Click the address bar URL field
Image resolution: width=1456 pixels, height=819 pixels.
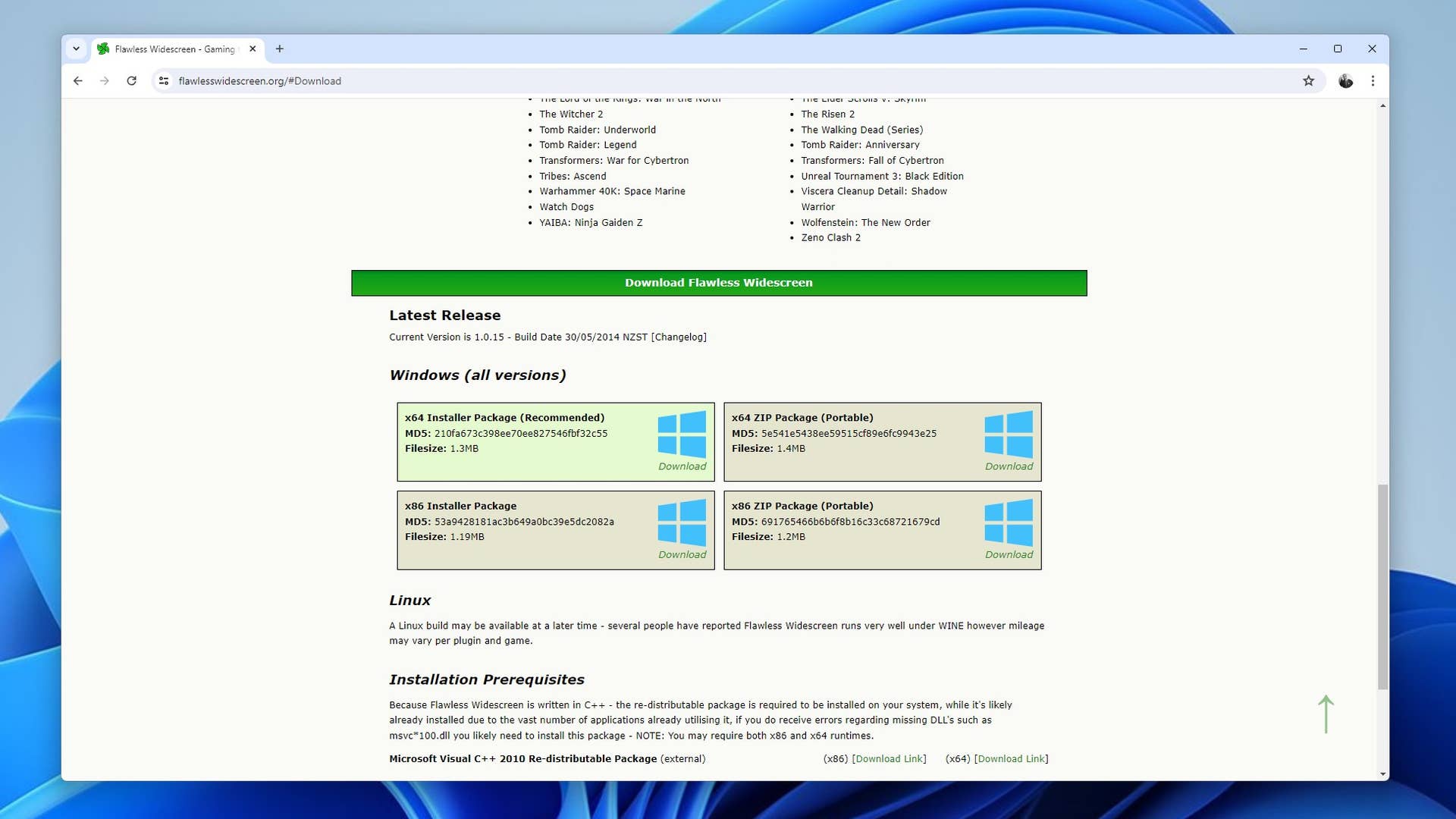pyautogui.click(x=607, y=81)
